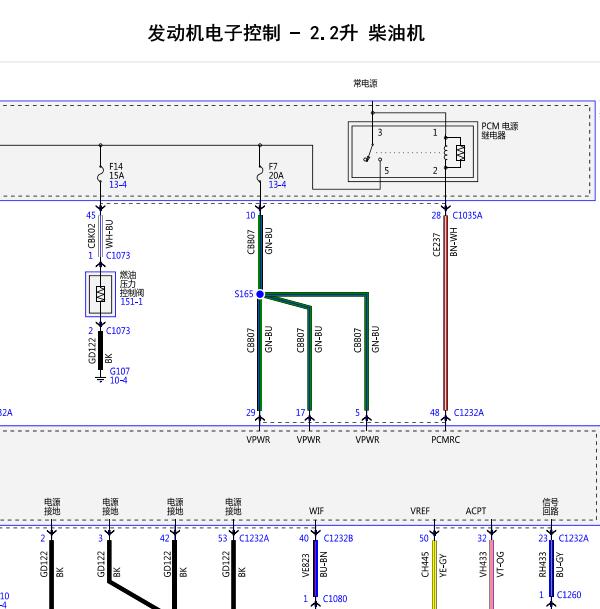Open the 151-1 fuel valve reference
The width and height of the screenshot is (600, 609).
point(132,302)
